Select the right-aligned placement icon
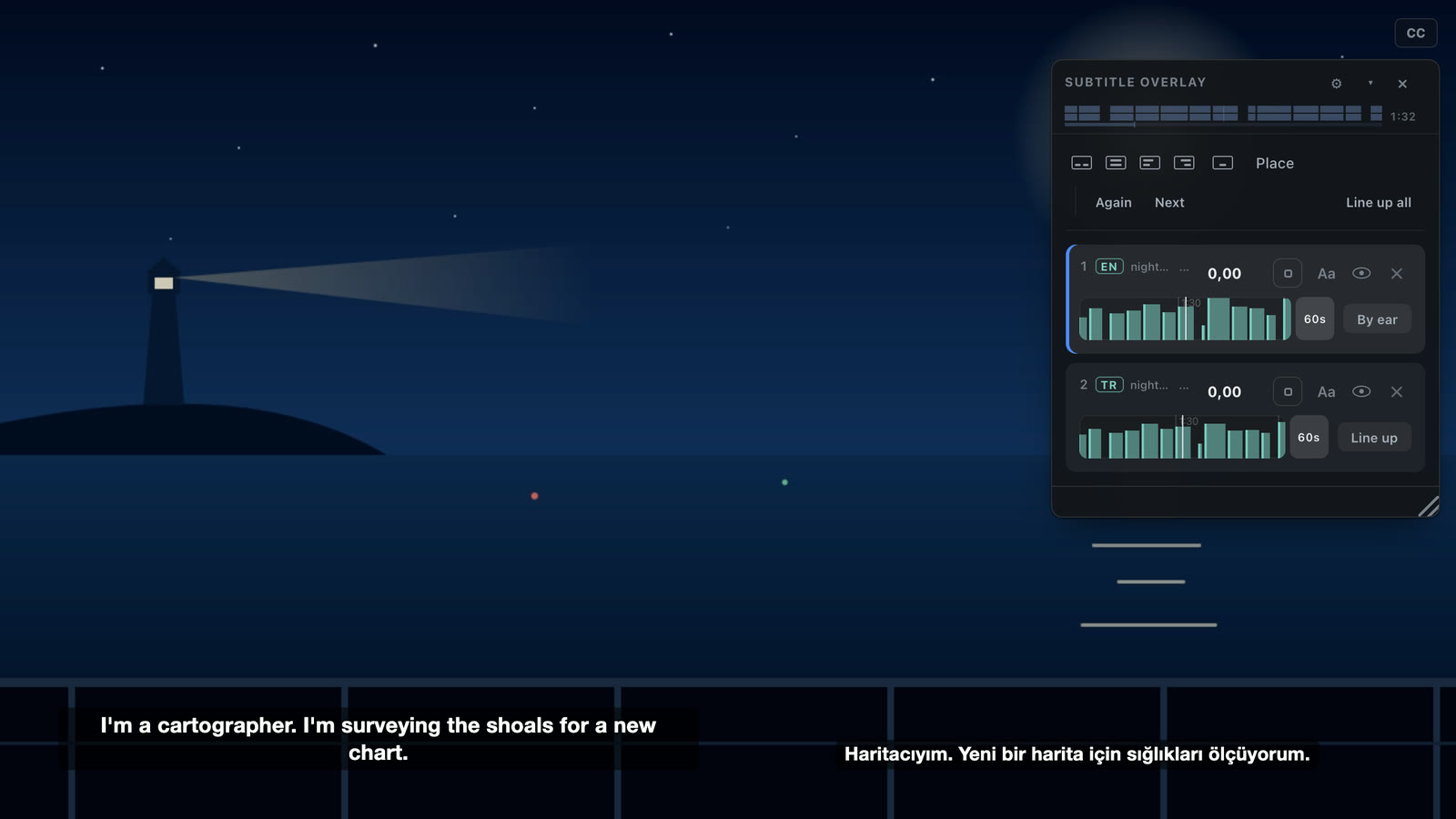 (1184, 163)
